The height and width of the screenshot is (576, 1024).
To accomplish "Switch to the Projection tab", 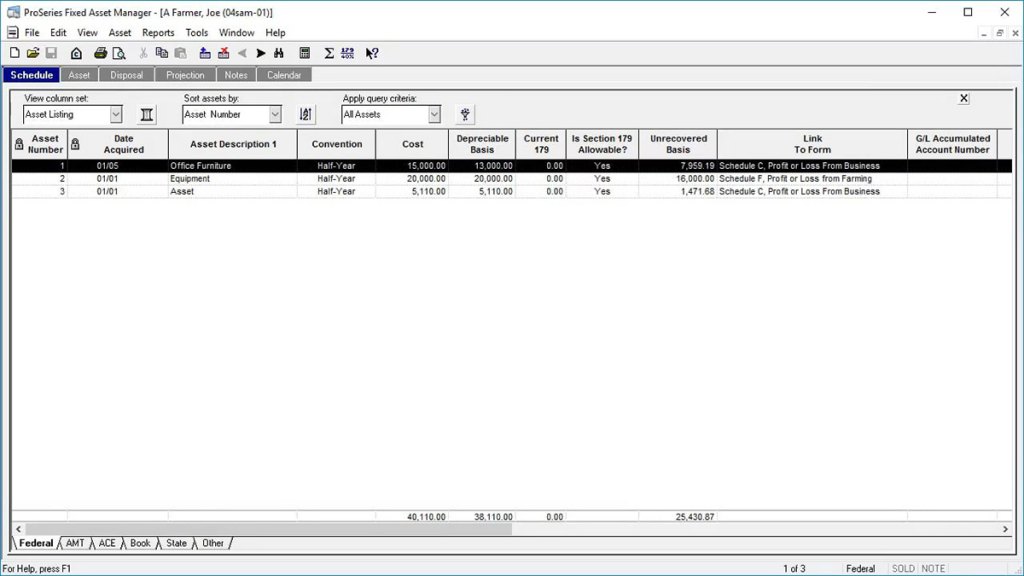I will (x=185, y=74).
